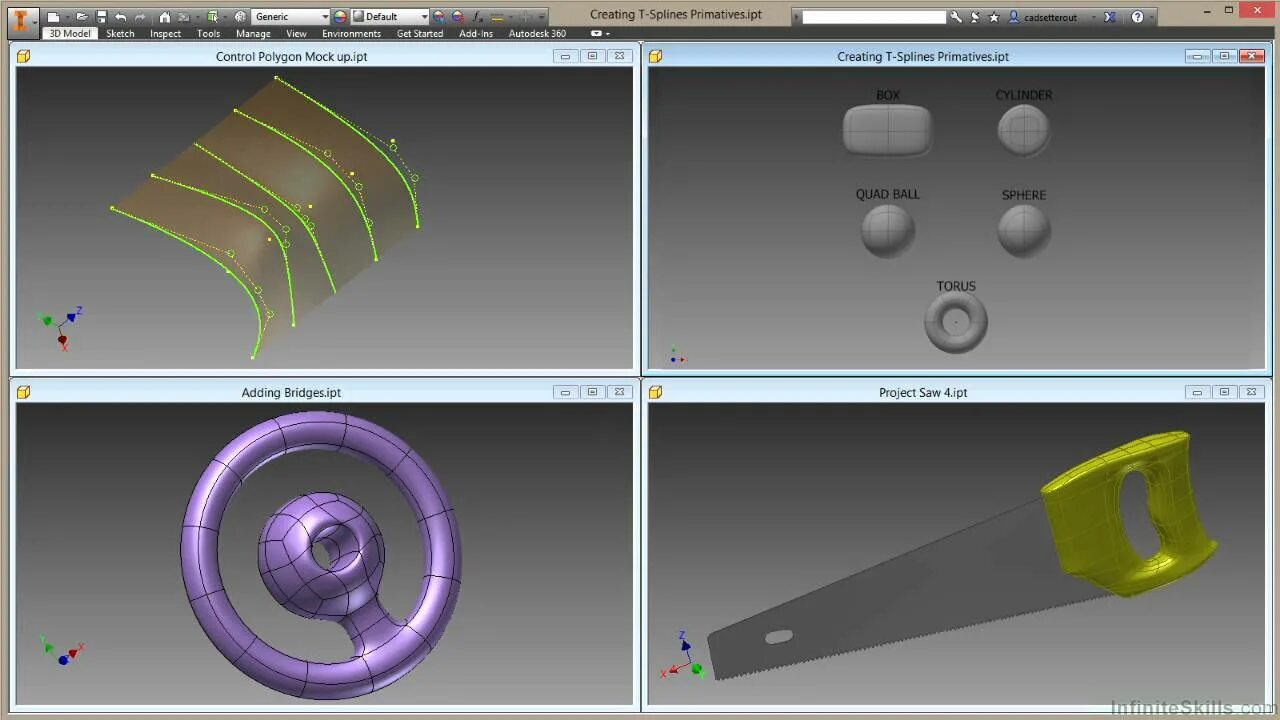Click the search binoculars icon
The width and height of the screenshot is (1280, 720).
click(x=956, y=17)
